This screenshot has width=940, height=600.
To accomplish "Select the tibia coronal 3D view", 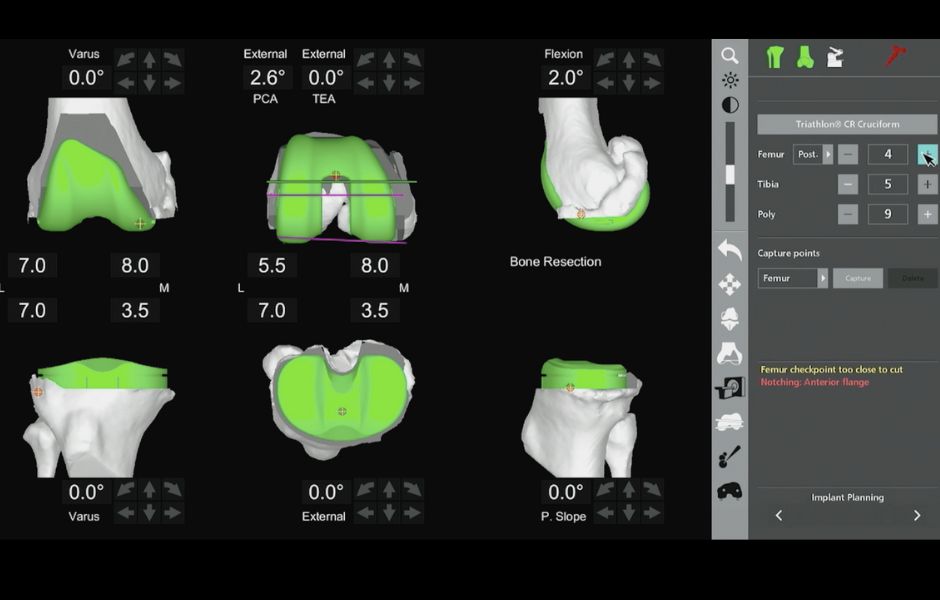I will coord(99,417).
